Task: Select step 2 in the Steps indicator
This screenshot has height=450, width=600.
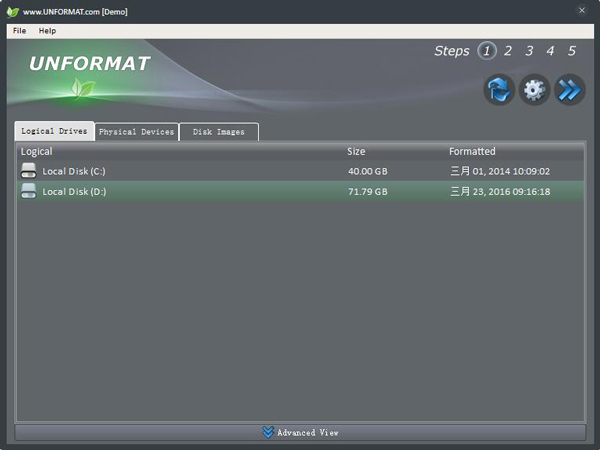Action: (508, 51)
